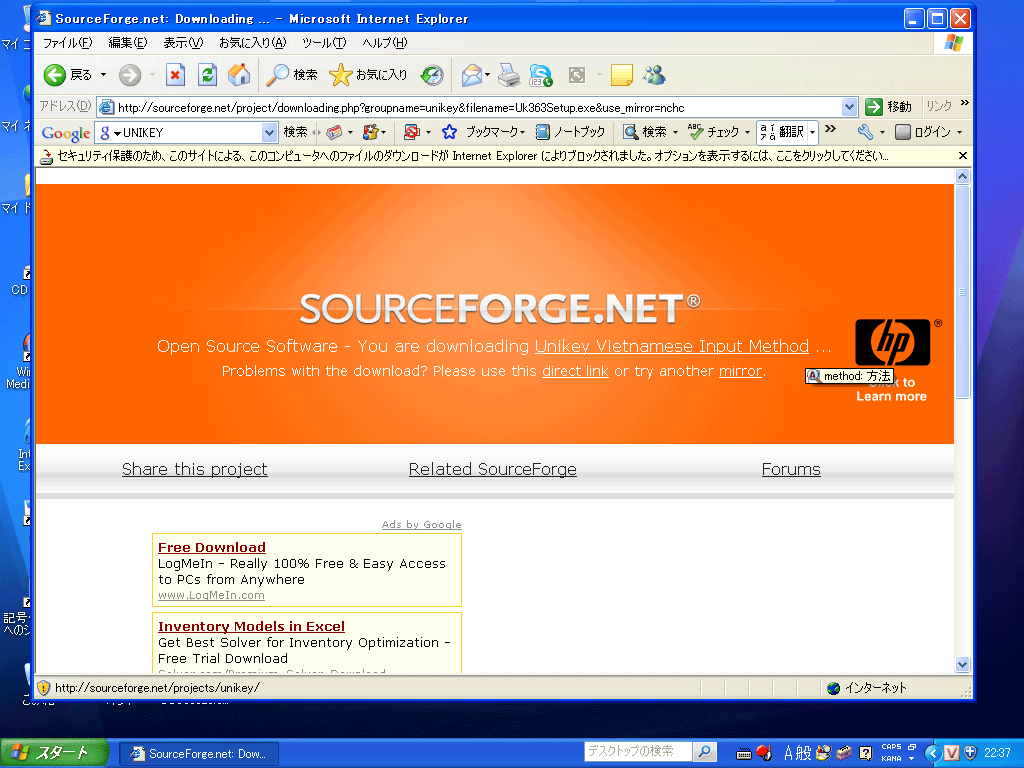This screenshot has width=1024, height=768.
Task: Open お気に入り Favorites star button
Action: click(x=368, y=75)
